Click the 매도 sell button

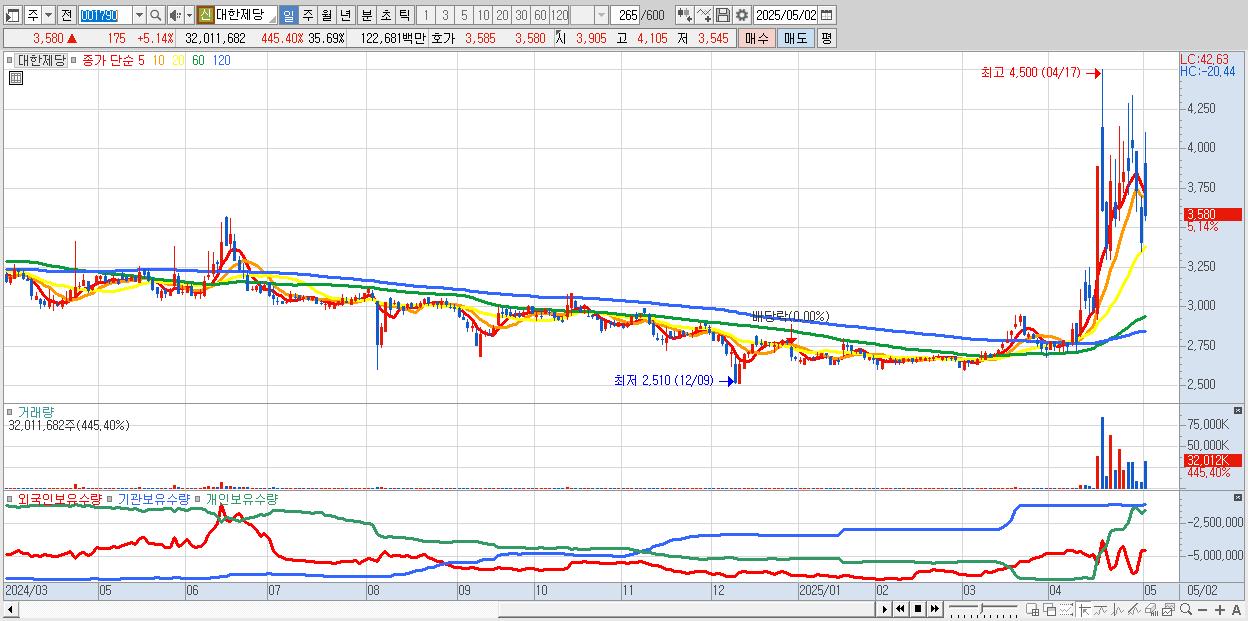(x=795, y=38)
